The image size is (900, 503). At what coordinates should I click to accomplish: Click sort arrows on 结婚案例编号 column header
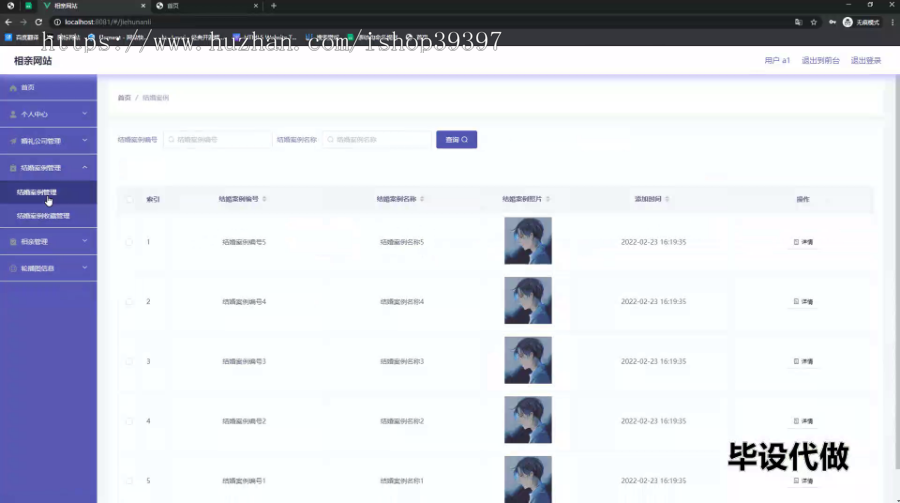tap(265, 199)
